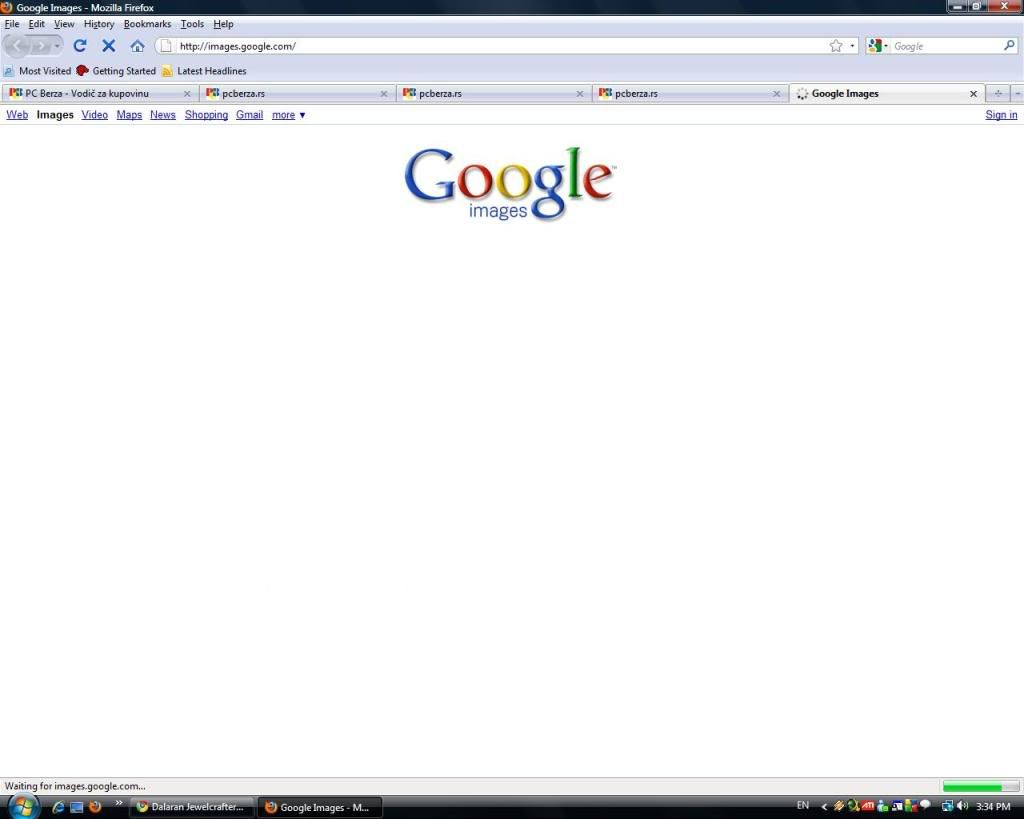
Task: Close the PC Berza - Vodič za kupovinu tab
Action: [x=187, y=94]
